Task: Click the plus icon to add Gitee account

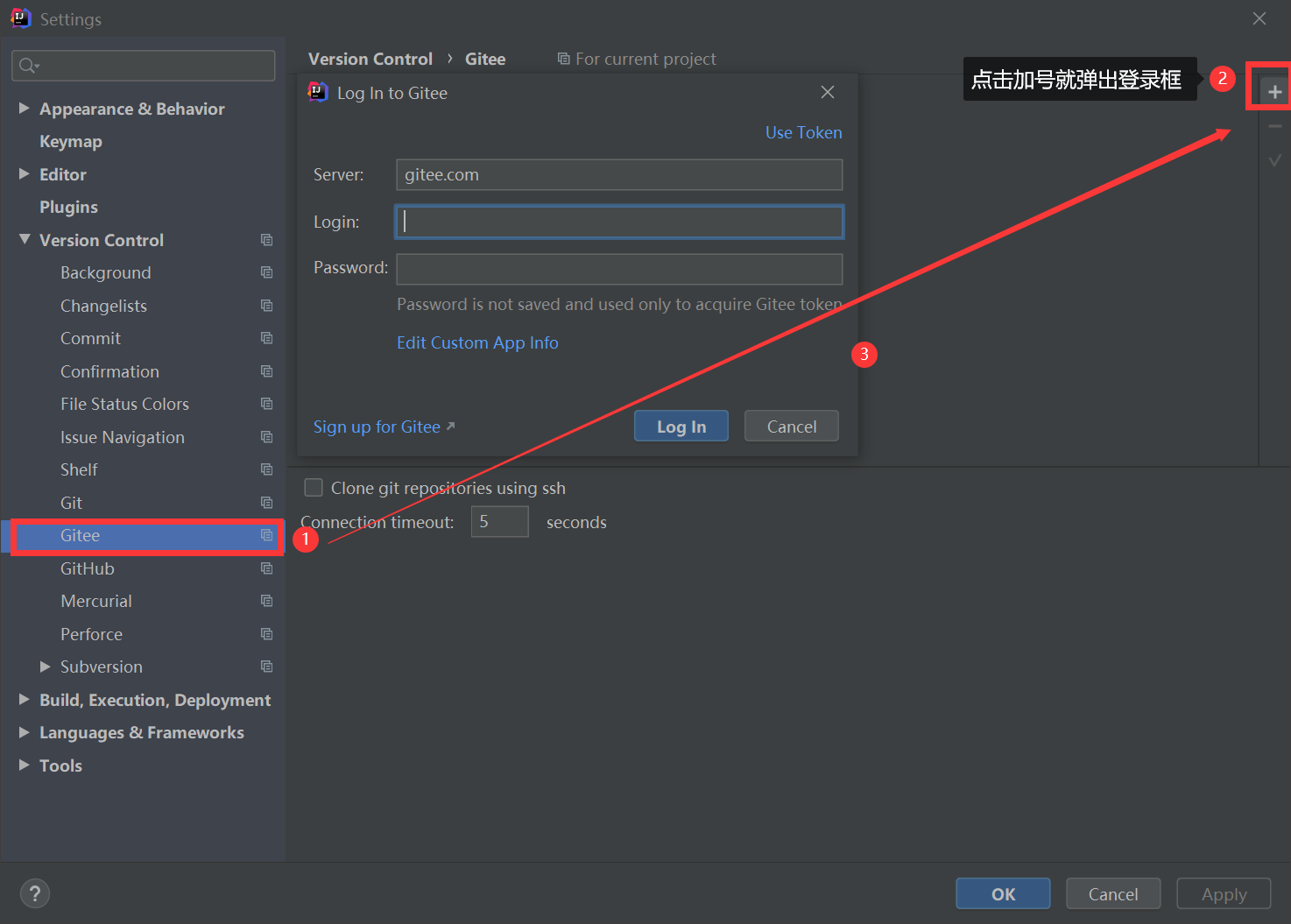Action: pos(1274,92)
